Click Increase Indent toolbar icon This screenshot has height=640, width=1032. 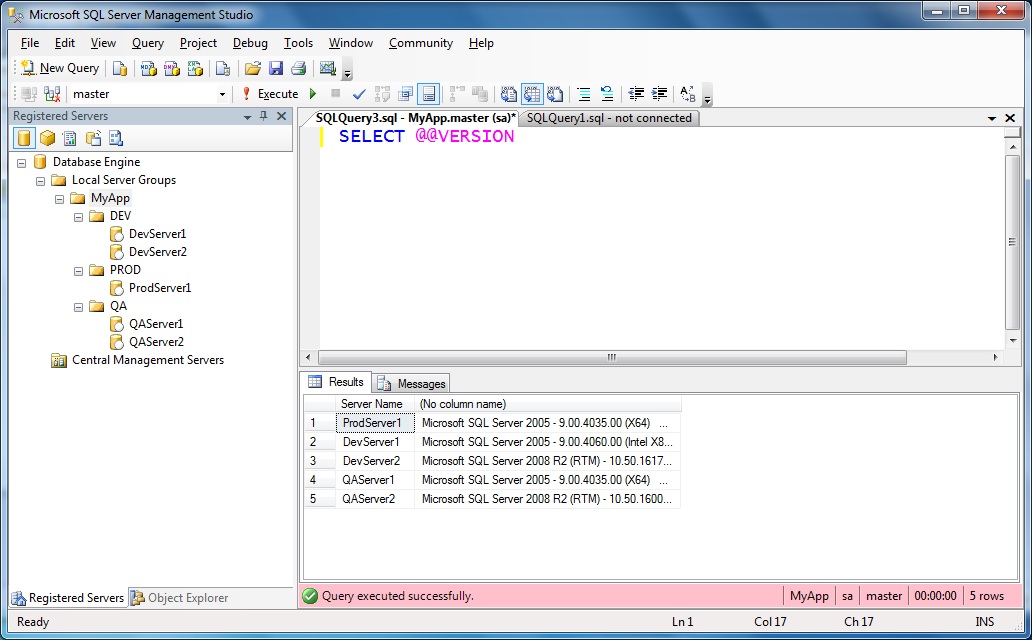pyautogui.click(x=659, y=94)
